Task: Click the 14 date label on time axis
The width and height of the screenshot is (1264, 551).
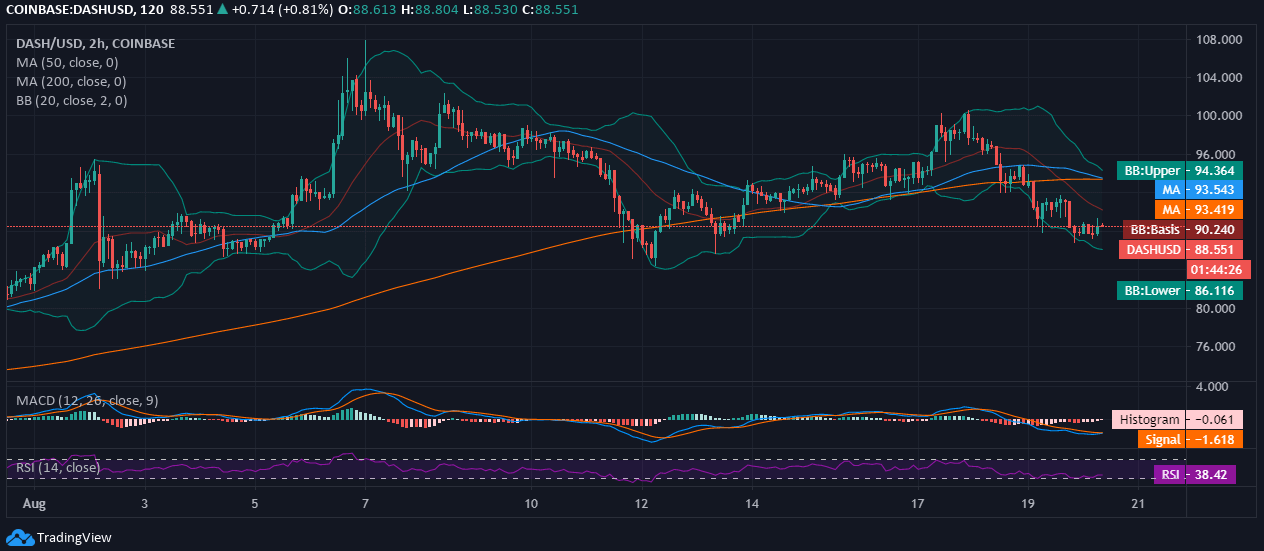Action: click(x=751, y=502)
